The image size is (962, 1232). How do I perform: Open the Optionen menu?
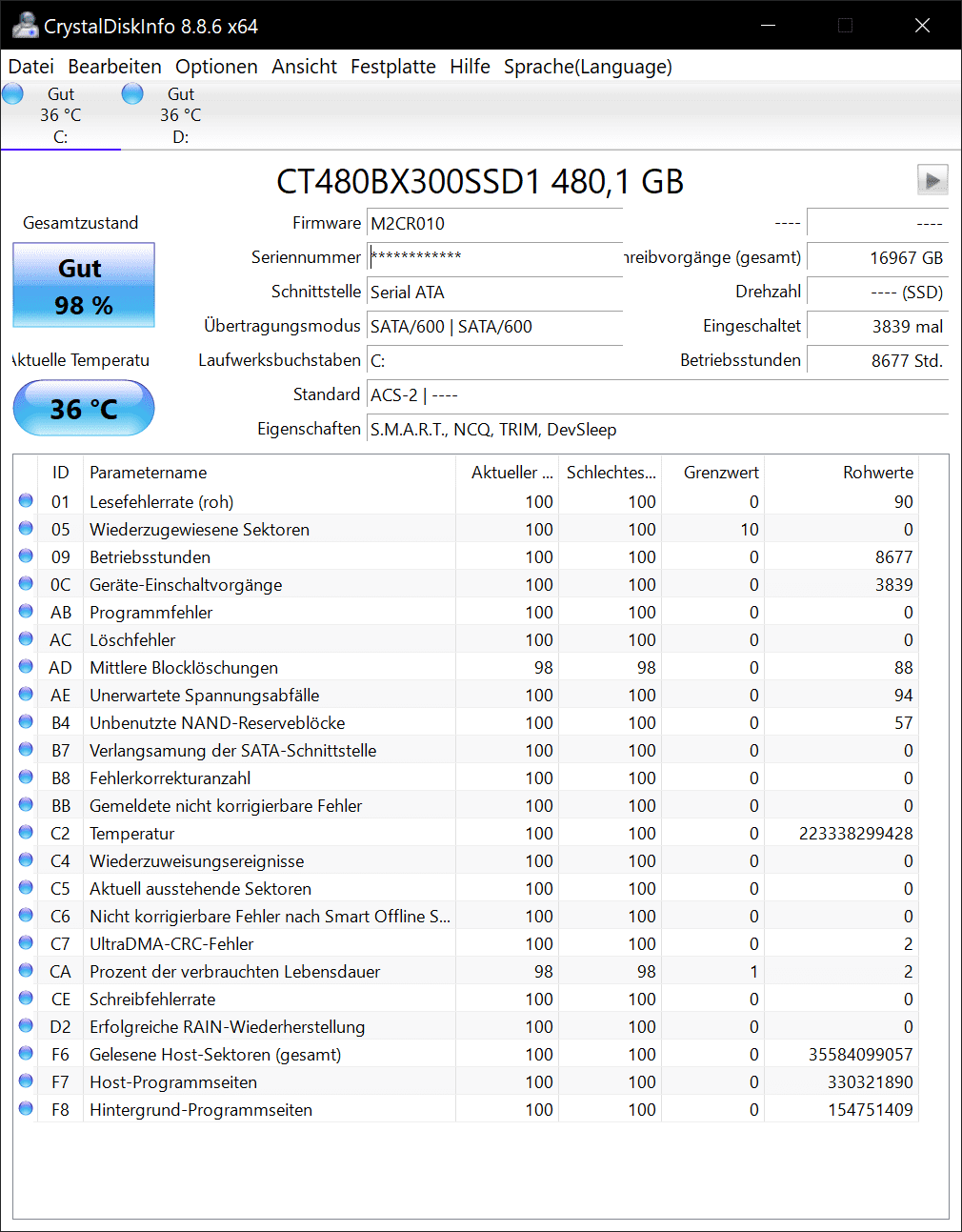(x=216, y=67)
